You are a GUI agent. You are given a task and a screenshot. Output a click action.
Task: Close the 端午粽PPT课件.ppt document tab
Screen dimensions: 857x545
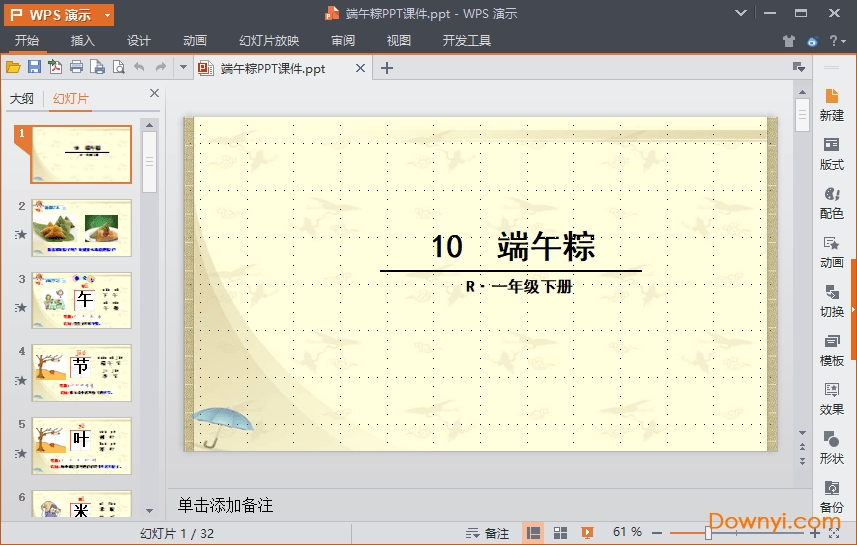(x=360, y=68)
